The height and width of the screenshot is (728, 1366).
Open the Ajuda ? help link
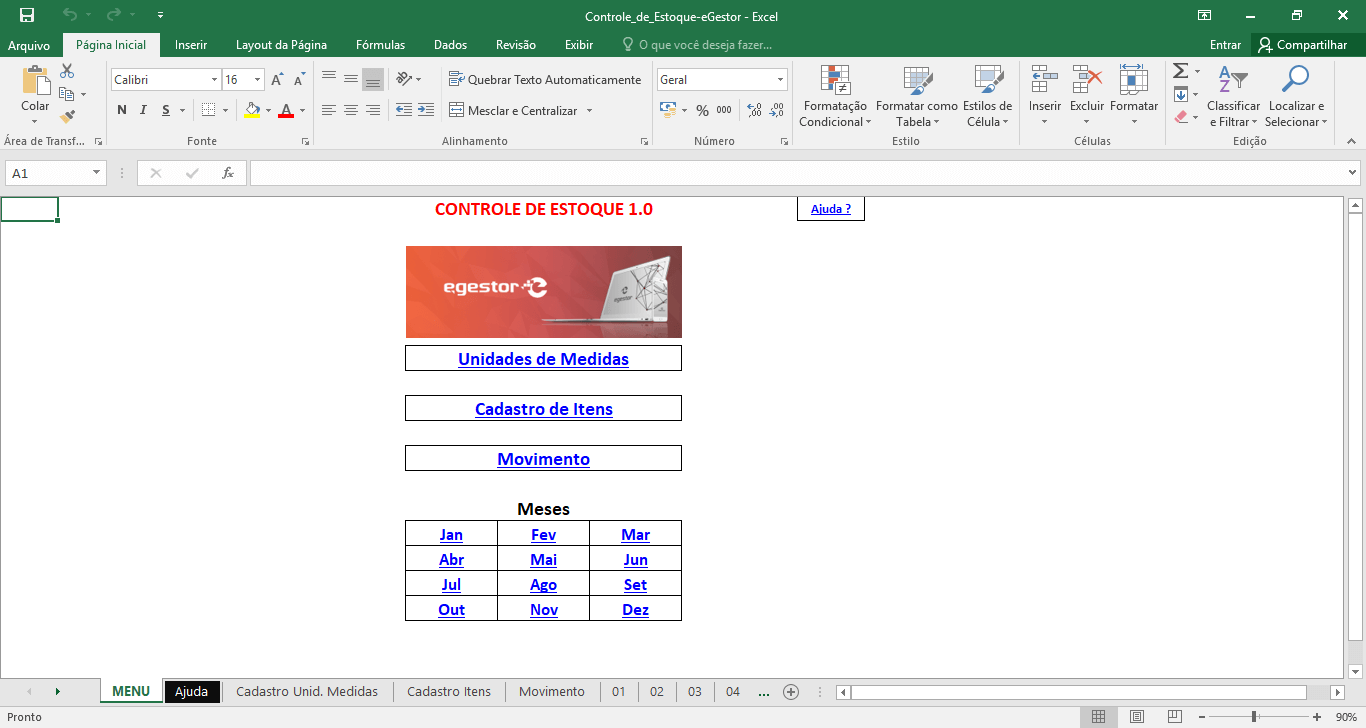click(x=830, y=209)
